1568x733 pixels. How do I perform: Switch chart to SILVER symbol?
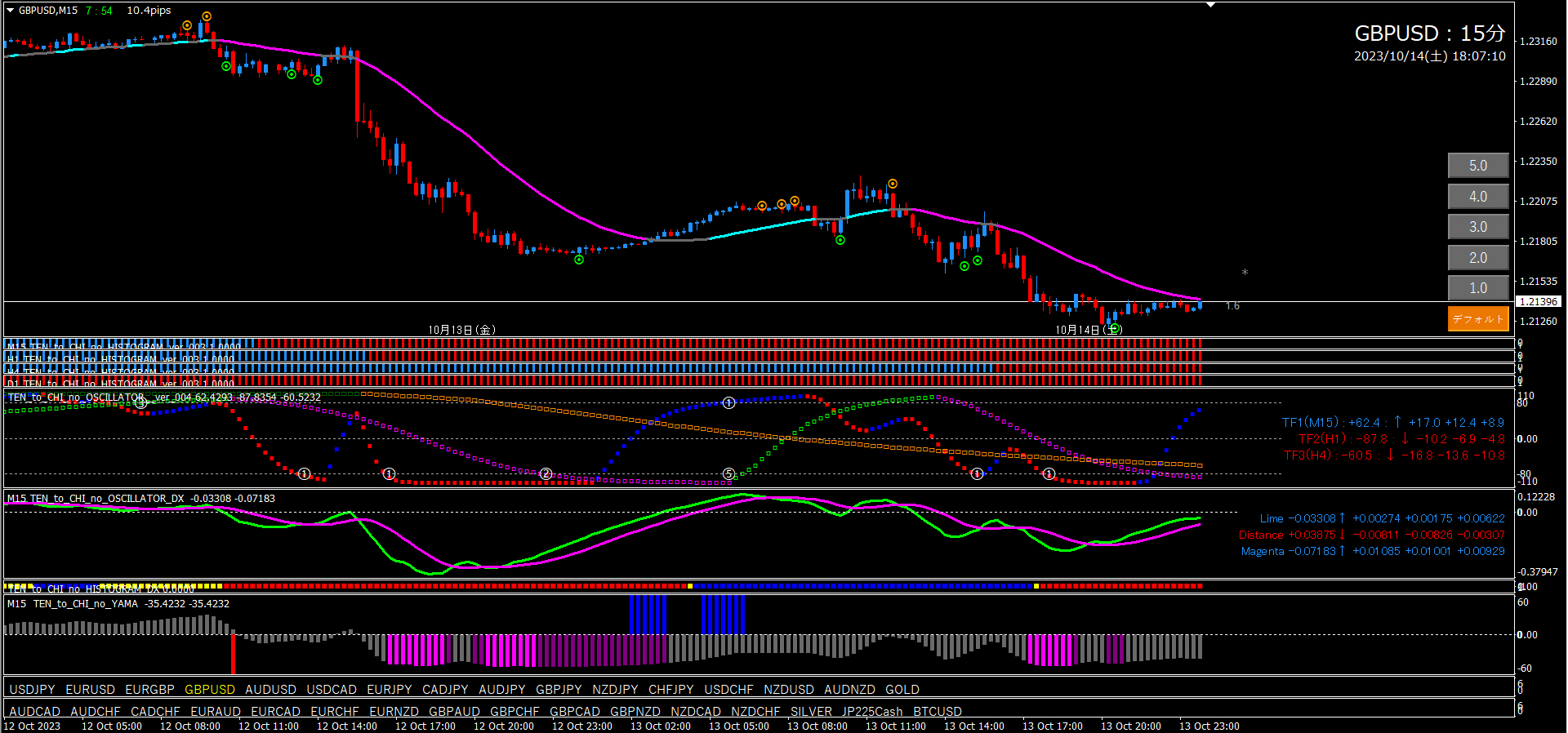coord(812,712)
